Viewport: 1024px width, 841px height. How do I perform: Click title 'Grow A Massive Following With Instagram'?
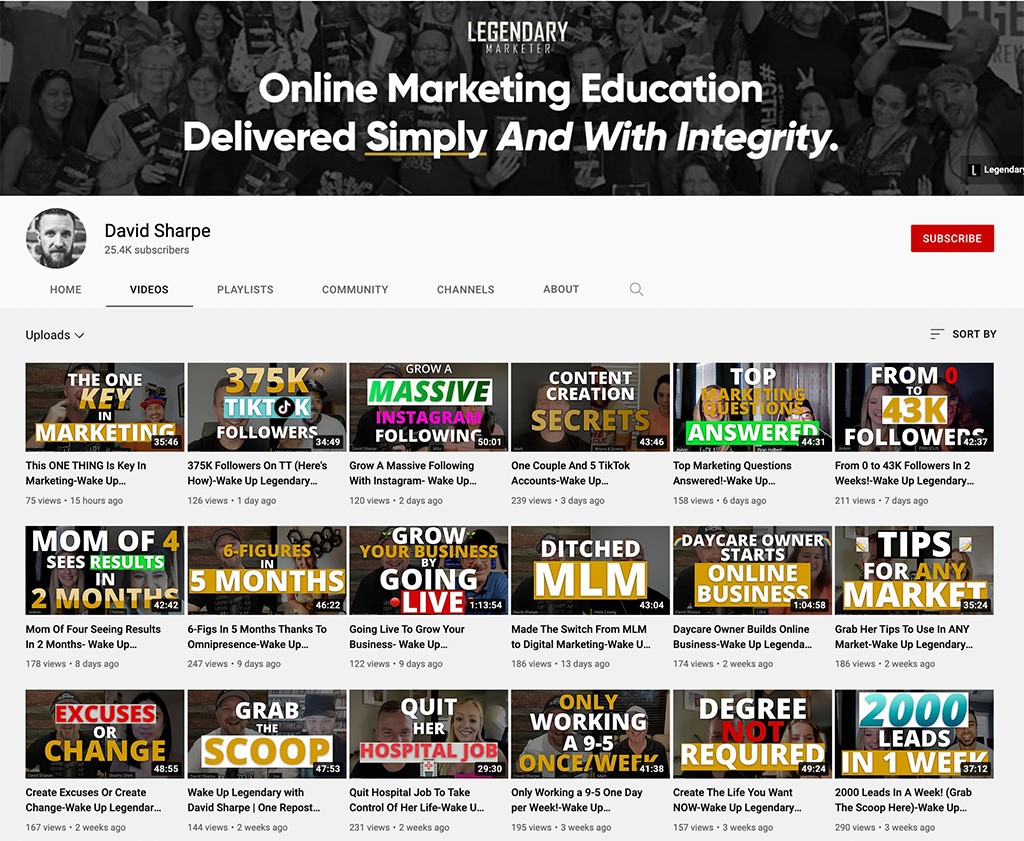[413, 473]
